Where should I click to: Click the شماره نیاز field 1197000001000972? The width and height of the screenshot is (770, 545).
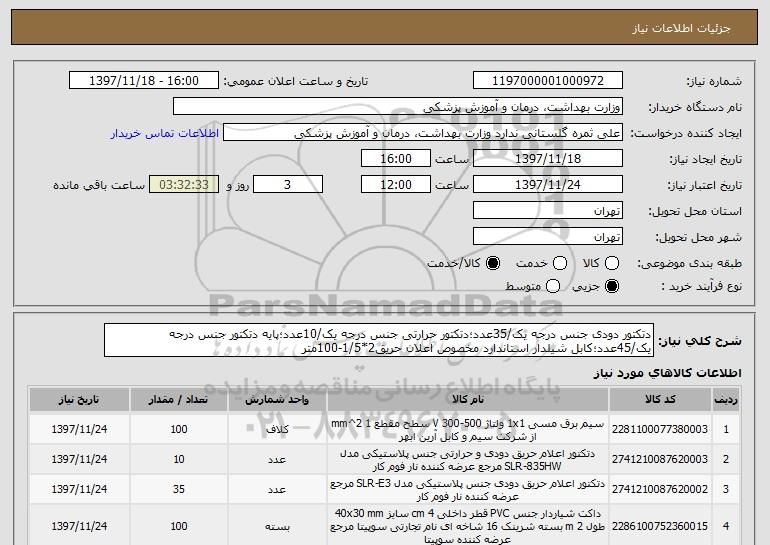[548, 81]
